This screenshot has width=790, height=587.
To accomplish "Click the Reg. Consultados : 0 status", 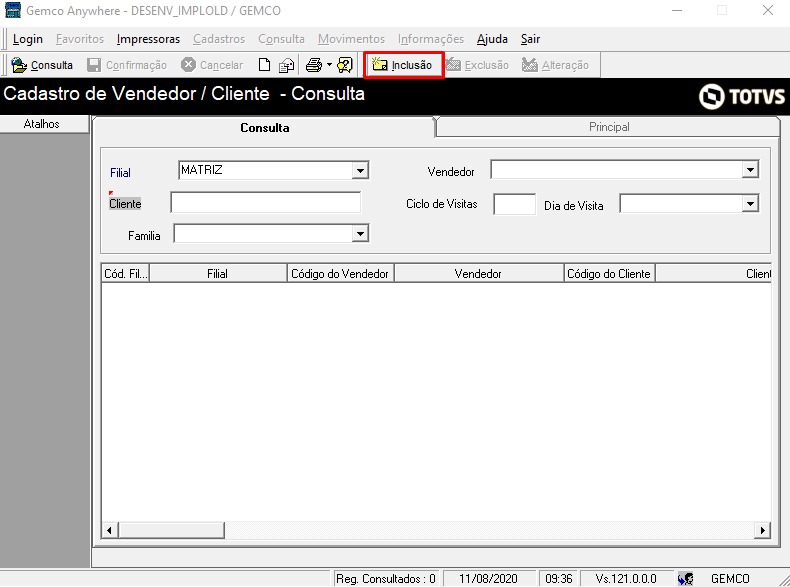I will tap(386, 578).
